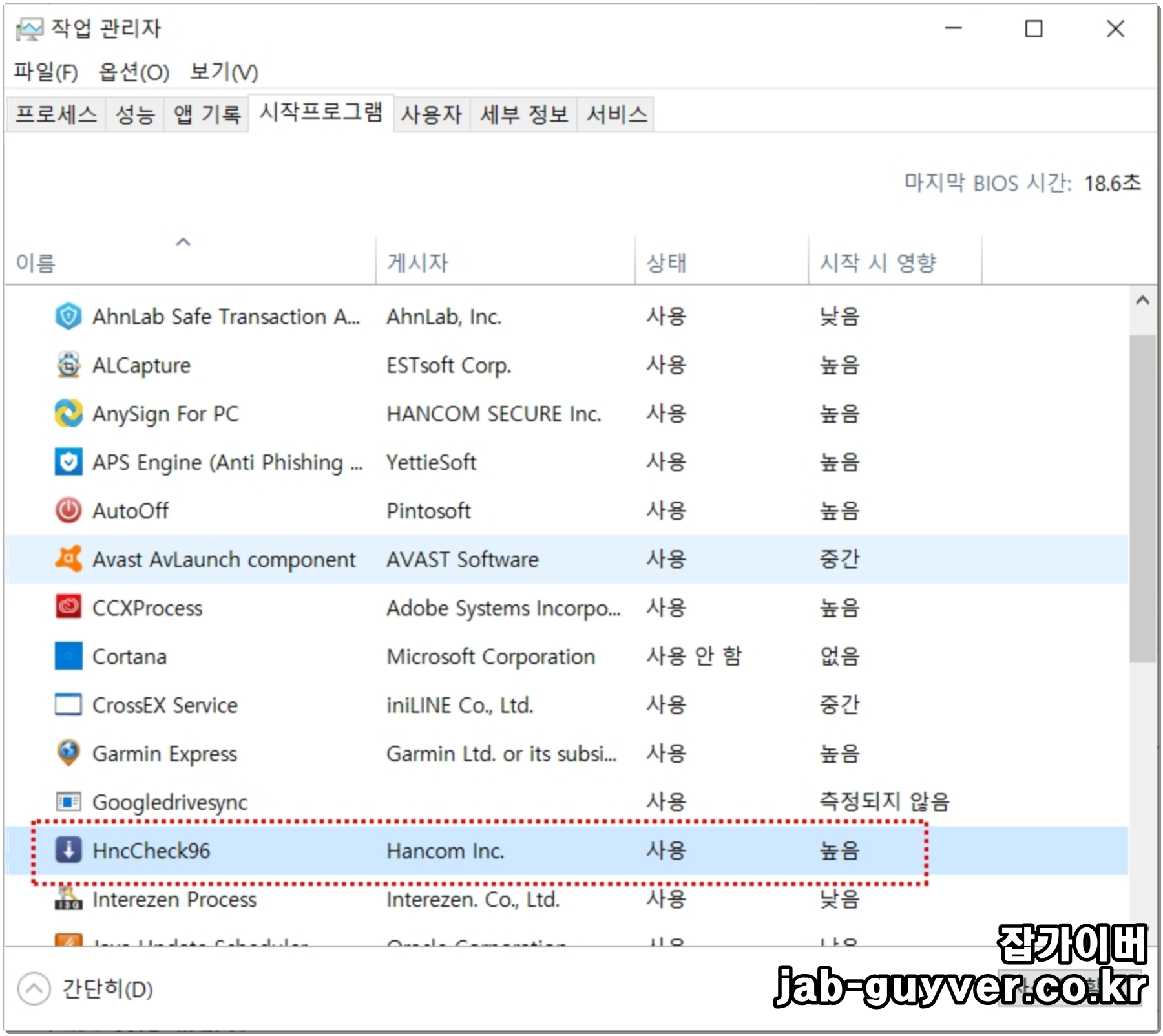The width and height of the screenshot is (1163, 1036).
Task: Click the iniLINE Co., Ltd. publisher cell
Action: tap(460, 705)
